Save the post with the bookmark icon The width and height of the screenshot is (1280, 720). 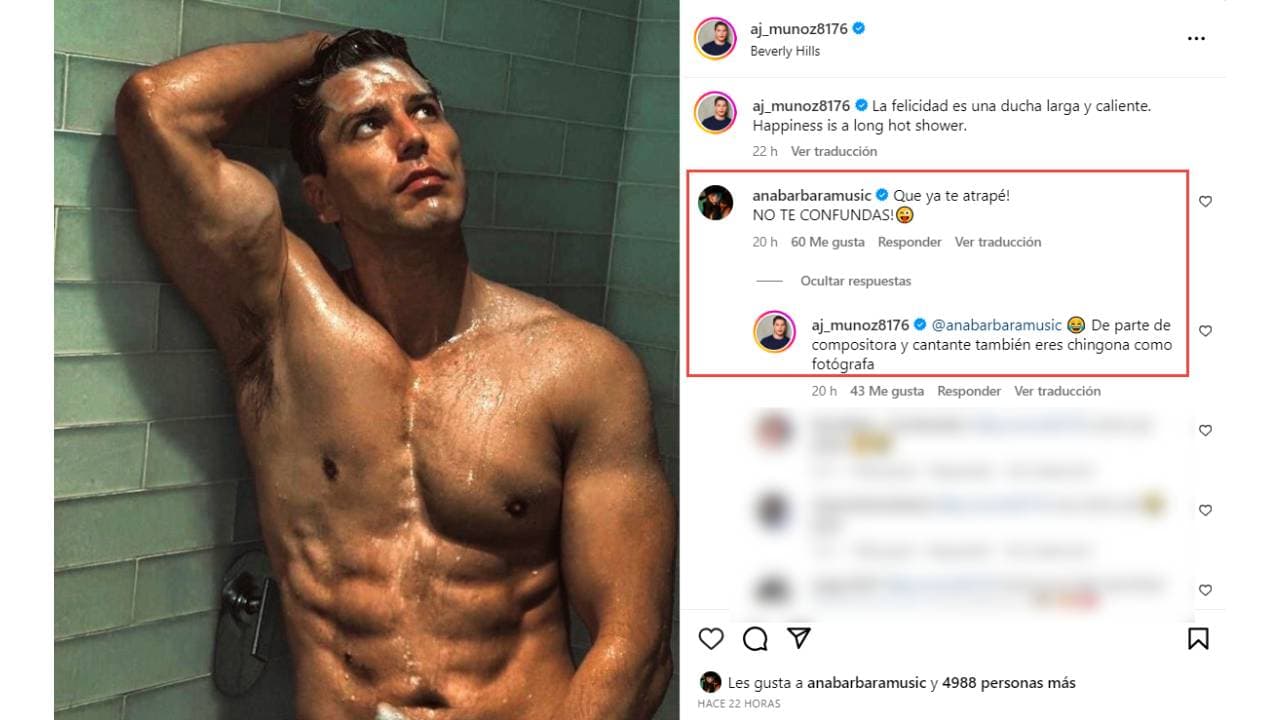tap(1198, 638)
